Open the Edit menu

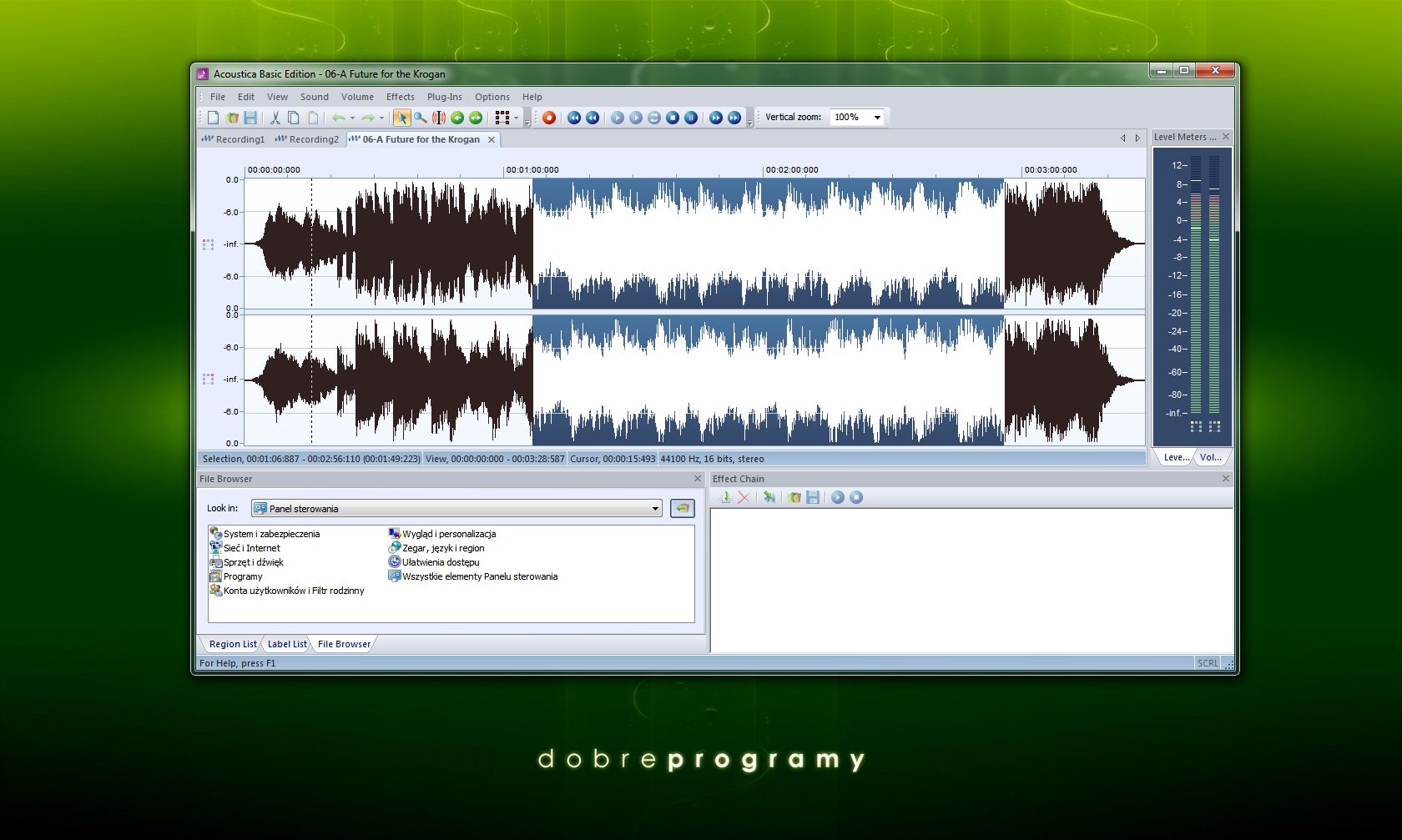tap(246, 97)
